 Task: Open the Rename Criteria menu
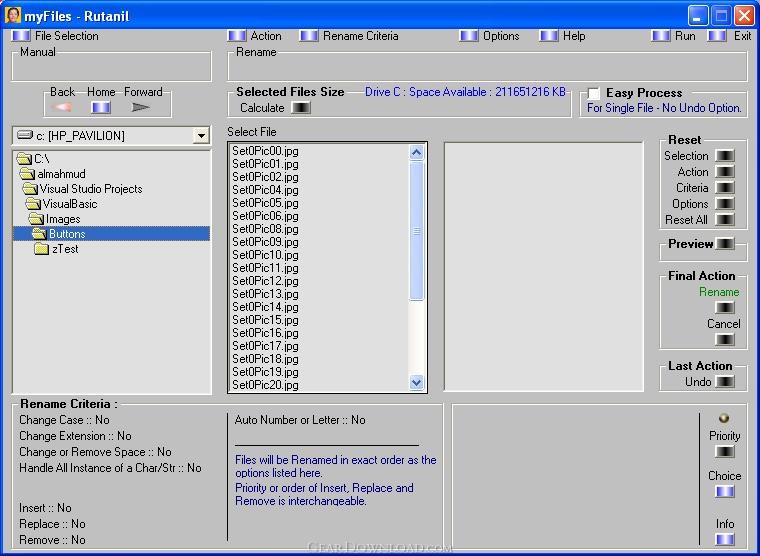pyautogui.click(x=361, y=36)
